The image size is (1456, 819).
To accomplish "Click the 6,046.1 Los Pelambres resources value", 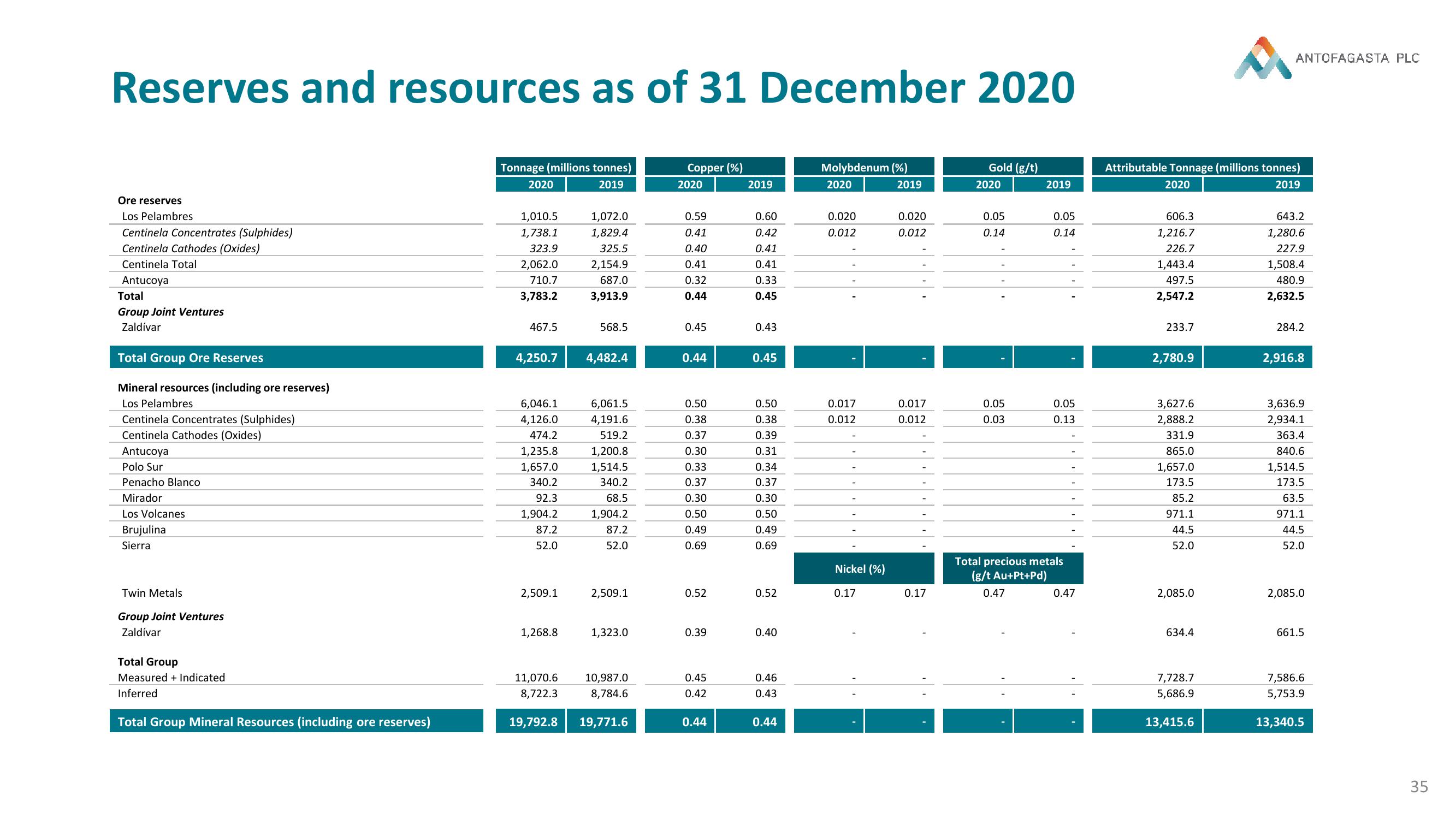I will [x=538, y=403].
